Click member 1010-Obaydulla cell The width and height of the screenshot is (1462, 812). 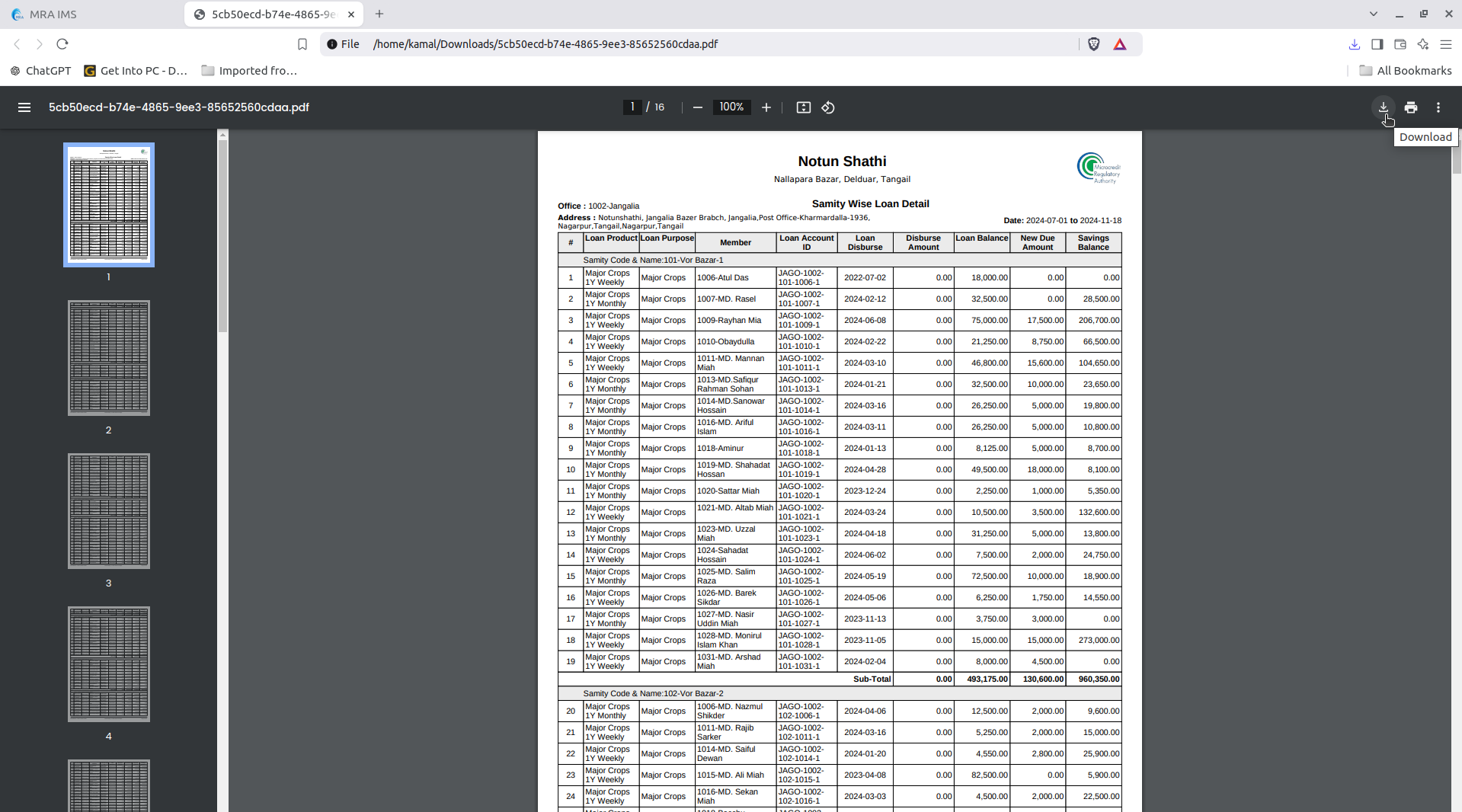pyautogui.click(x=735, y=342)
